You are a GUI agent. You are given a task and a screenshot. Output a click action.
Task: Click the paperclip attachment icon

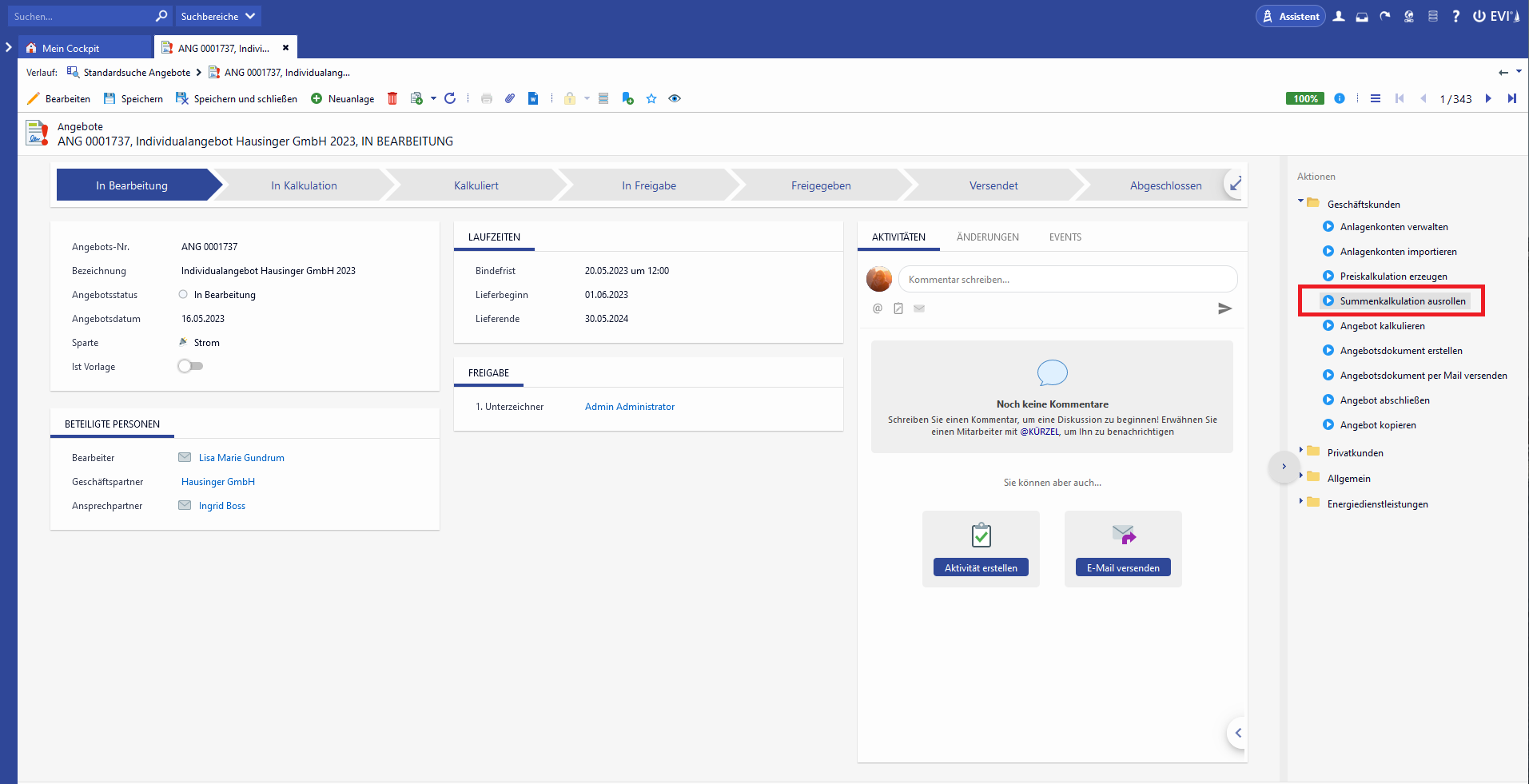(510, 98)
